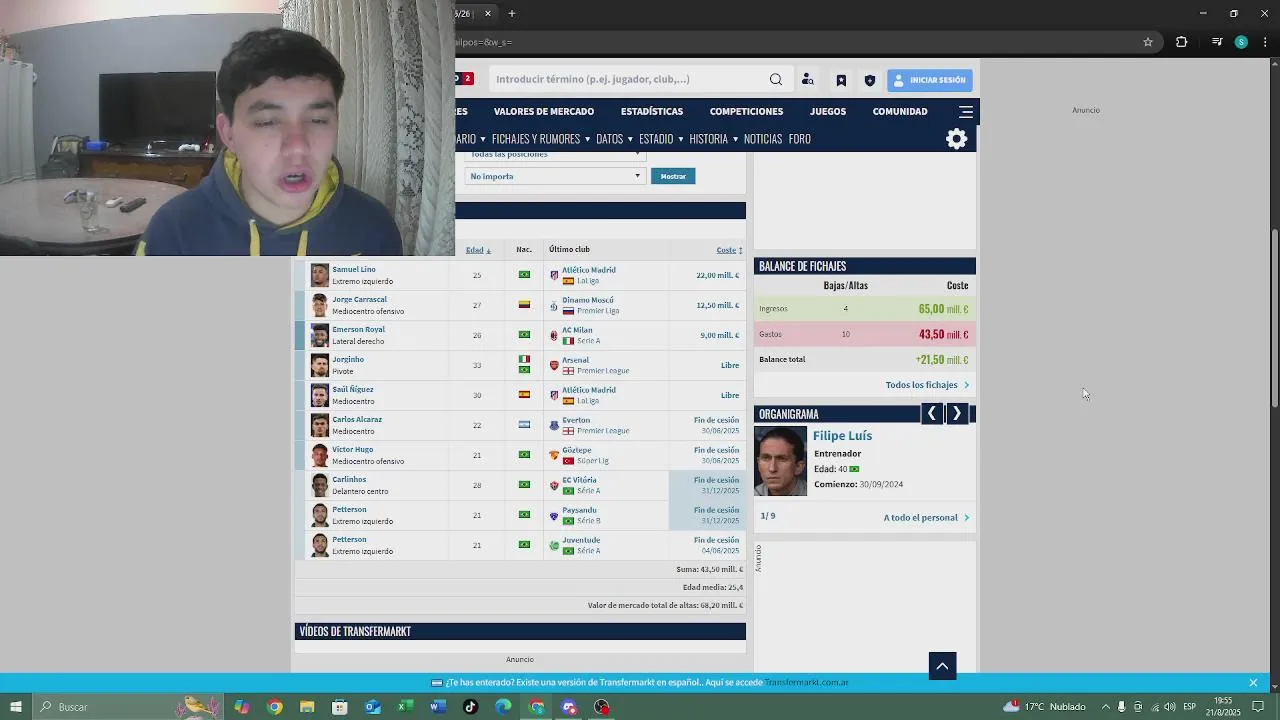Image resolution: width=1280 pixels, height=720 pixels.
Task: Open the notifications center icon
Action: 1258,707
